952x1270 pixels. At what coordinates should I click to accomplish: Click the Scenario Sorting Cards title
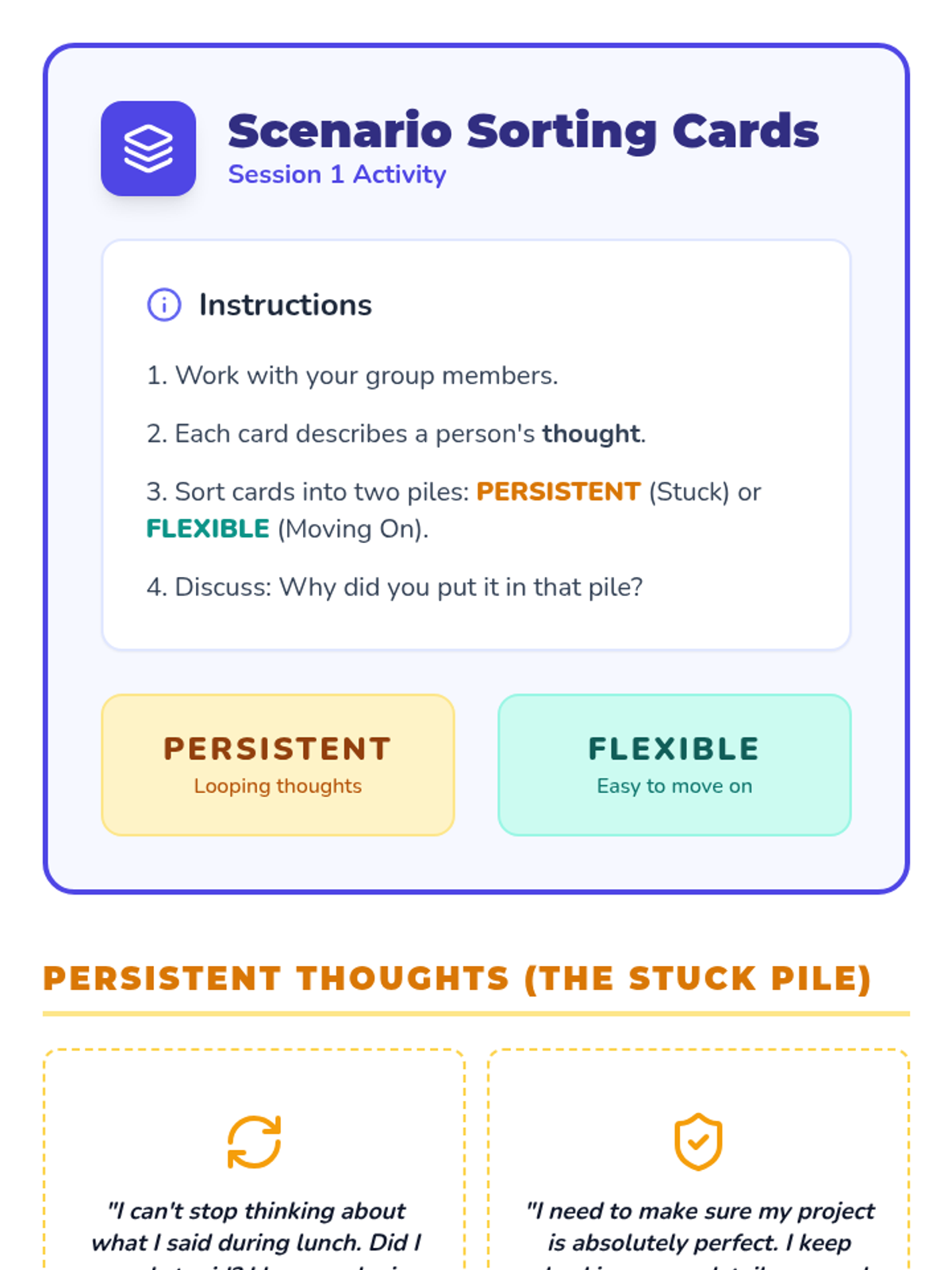(523, 131)
